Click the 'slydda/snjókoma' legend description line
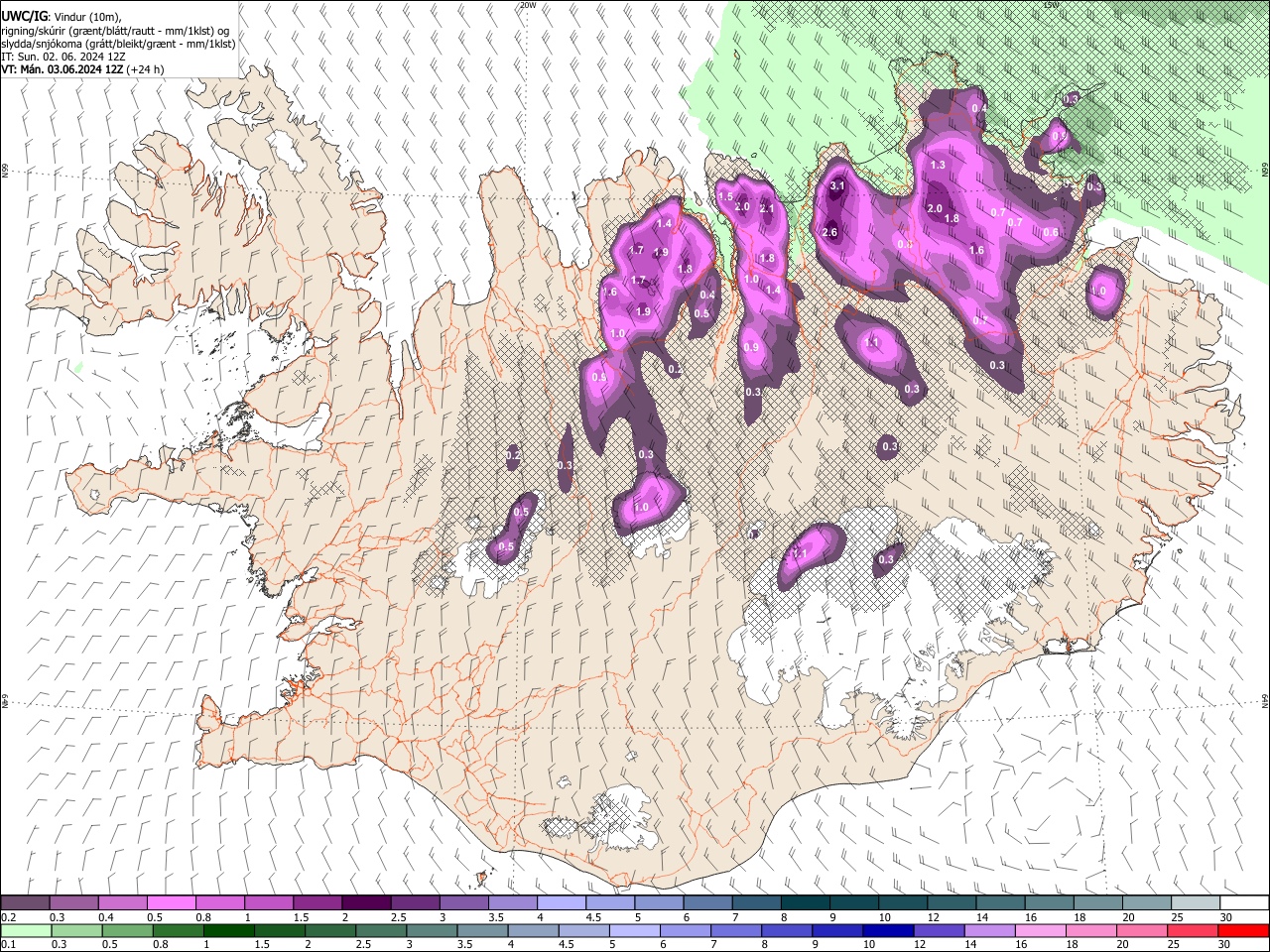The image size is (1270, 952). [x=117, y=44]
